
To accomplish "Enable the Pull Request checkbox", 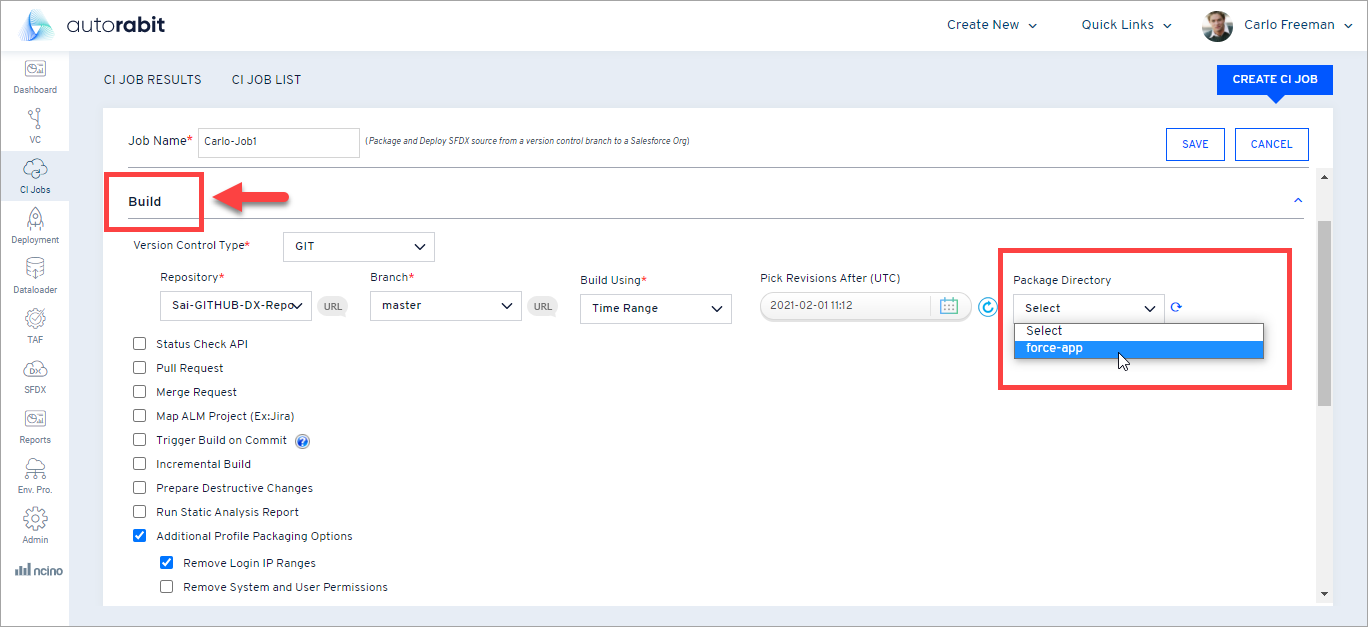I will (139, 368).
